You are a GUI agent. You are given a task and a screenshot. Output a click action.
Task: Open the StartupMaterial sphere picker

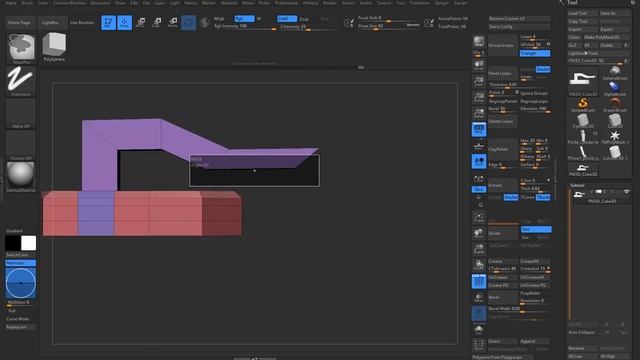coord(21,178)
